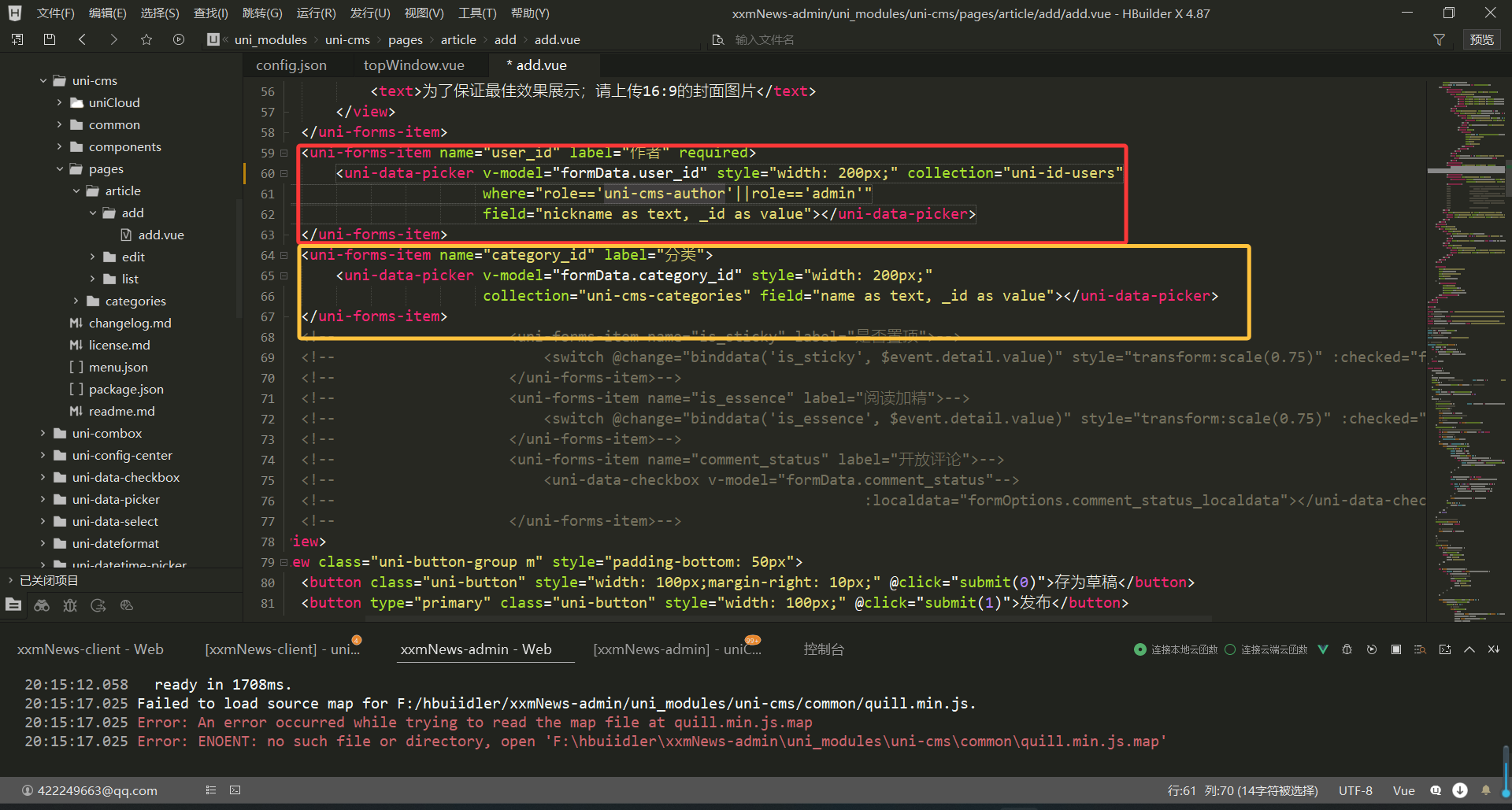The width and height of the screenshot is (1512, 810).
Task: Click the 预览 preview button
Action: (1480, 39)
